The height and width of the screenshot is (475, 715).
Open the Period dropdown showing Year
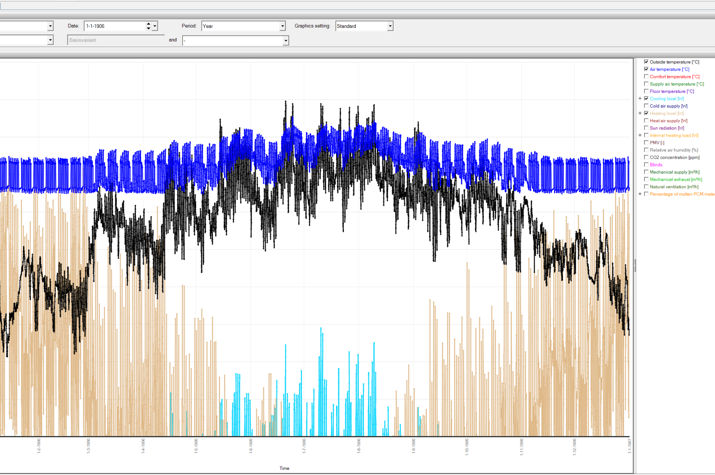pos(282,27)
